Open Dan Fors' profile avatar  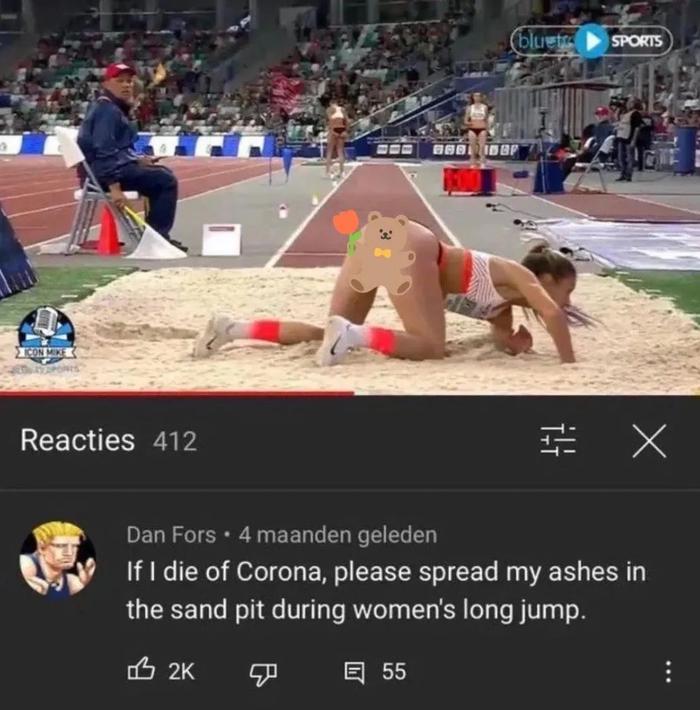click(58, 559)
